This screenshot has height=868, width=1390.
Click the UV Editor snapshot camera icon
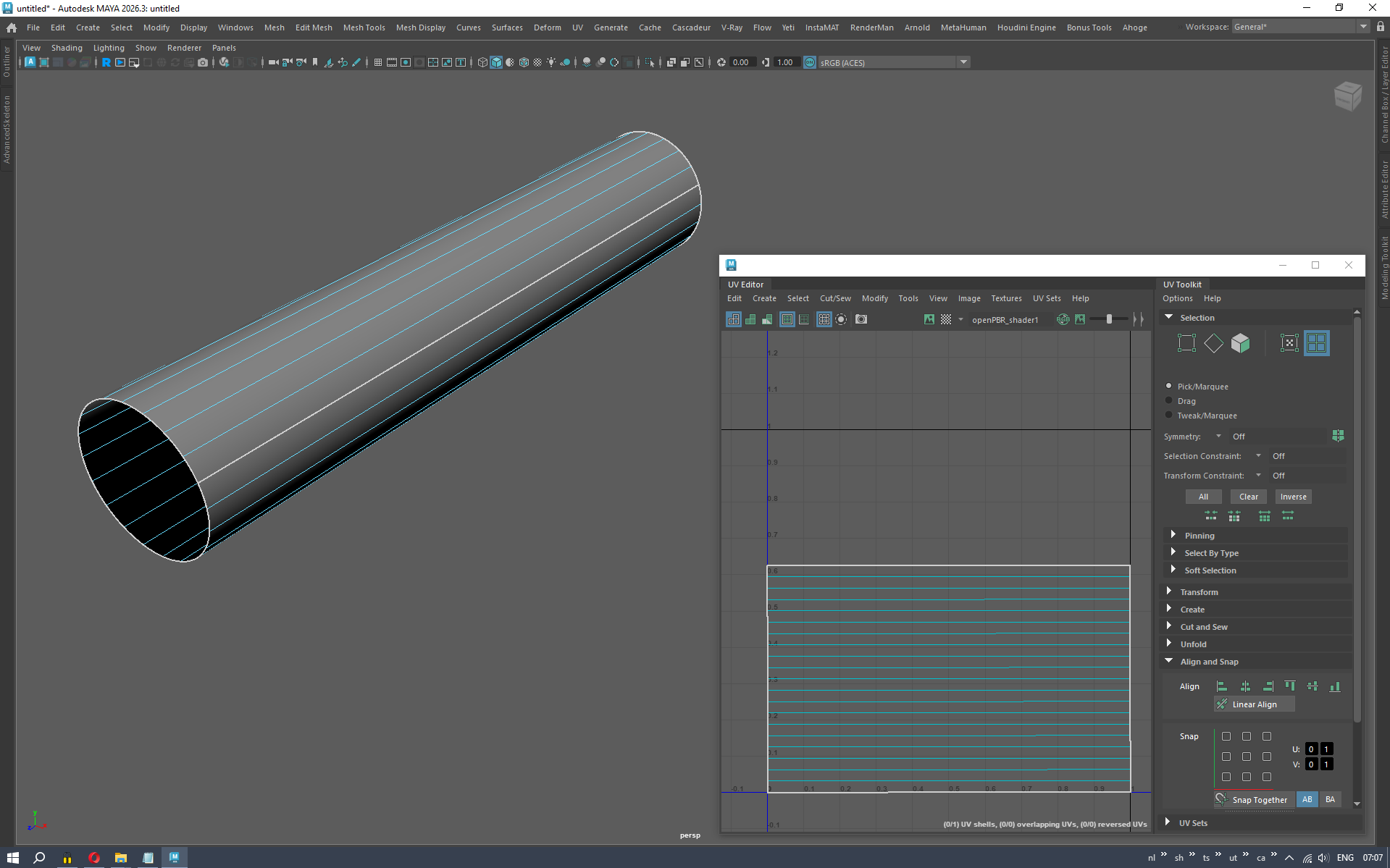pos(861,319)
